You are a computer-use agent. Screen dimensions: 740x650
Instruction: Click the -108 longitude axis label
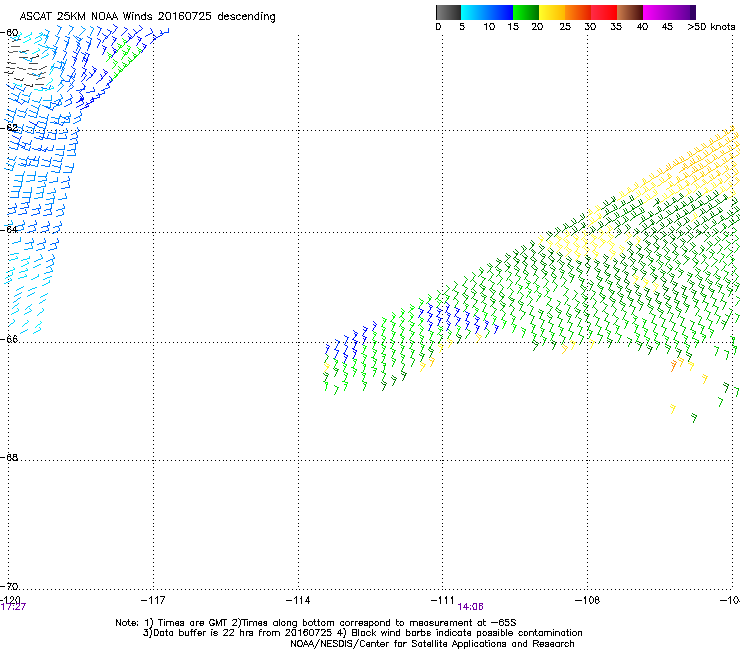[x=587, y=600]
